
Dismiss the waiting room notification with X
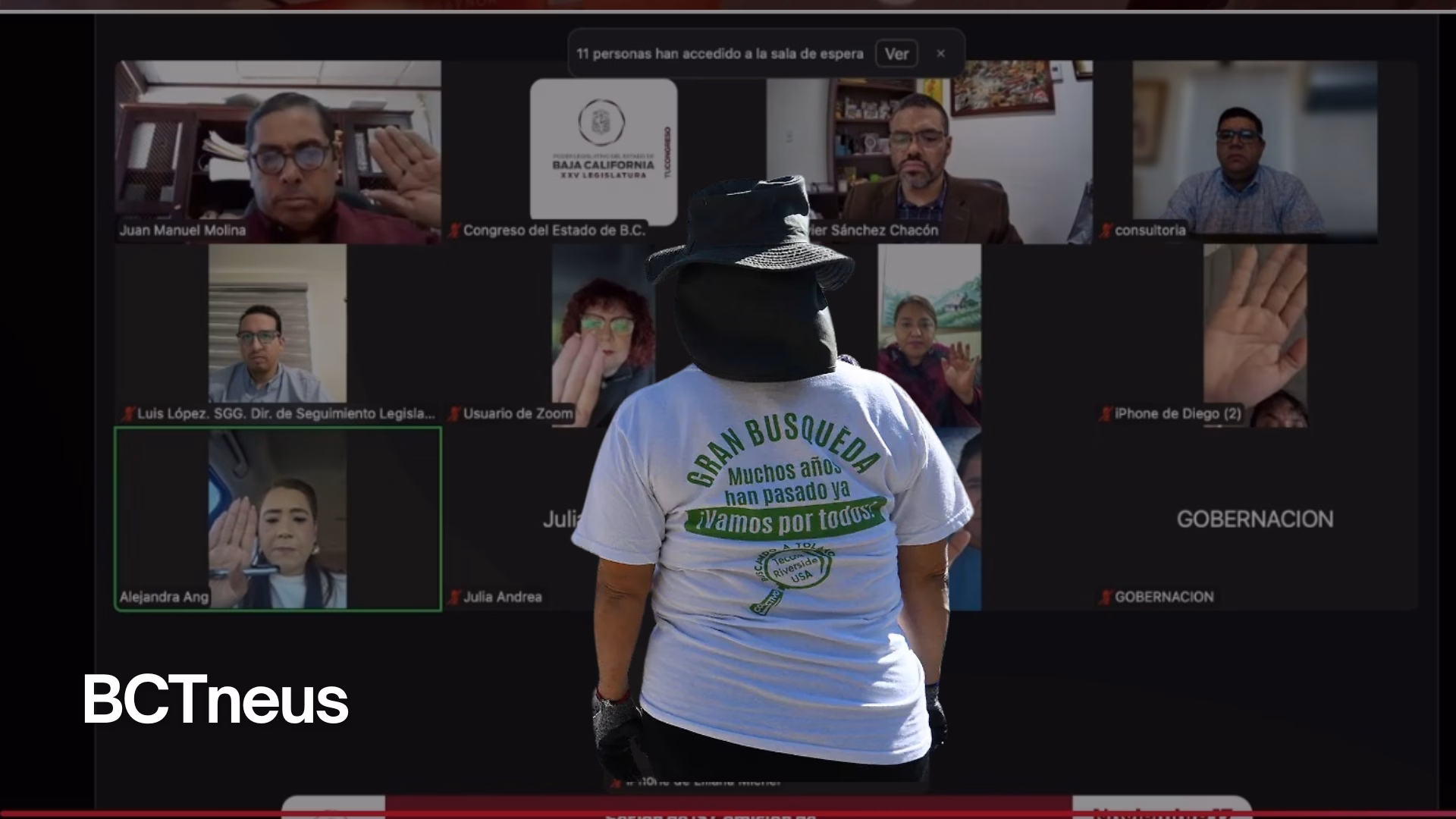(x=940, y=54)
